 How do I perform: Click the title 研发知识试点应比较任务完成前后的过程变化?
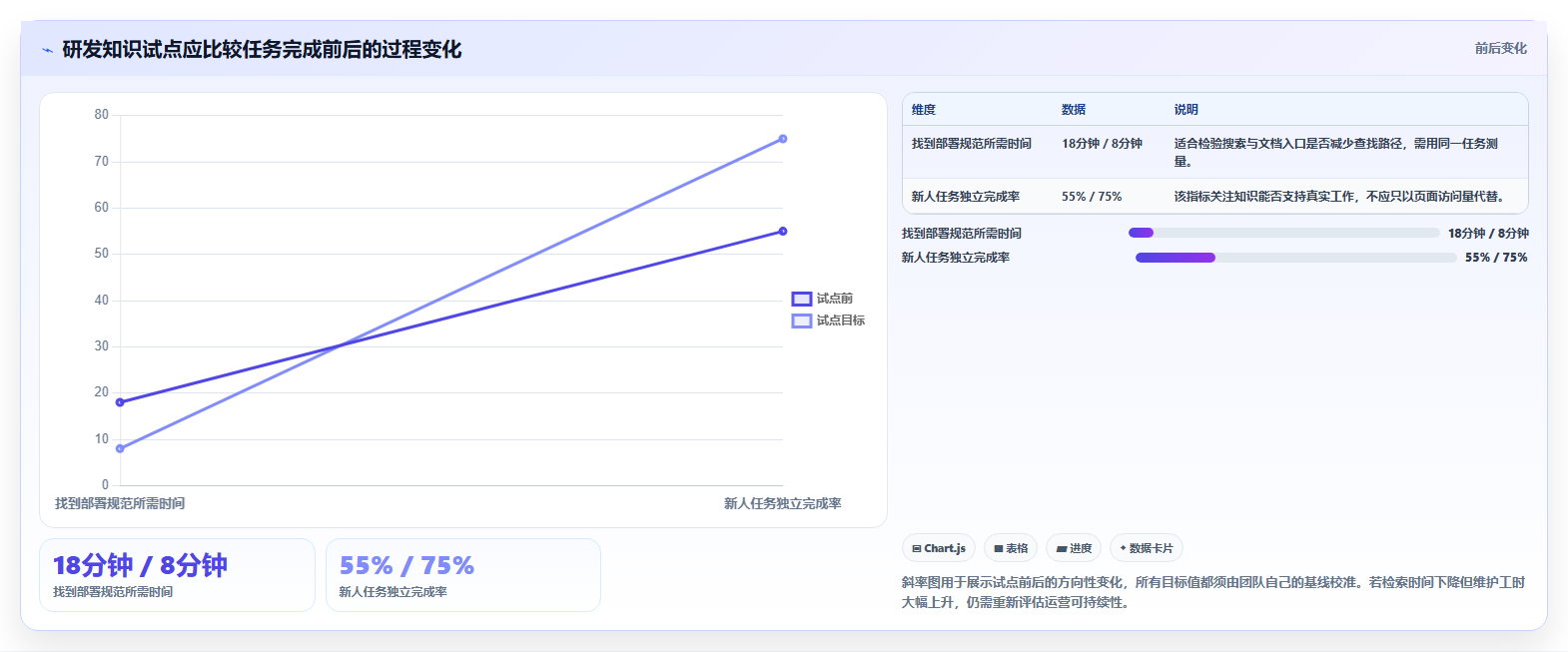(x=262, y=50)
